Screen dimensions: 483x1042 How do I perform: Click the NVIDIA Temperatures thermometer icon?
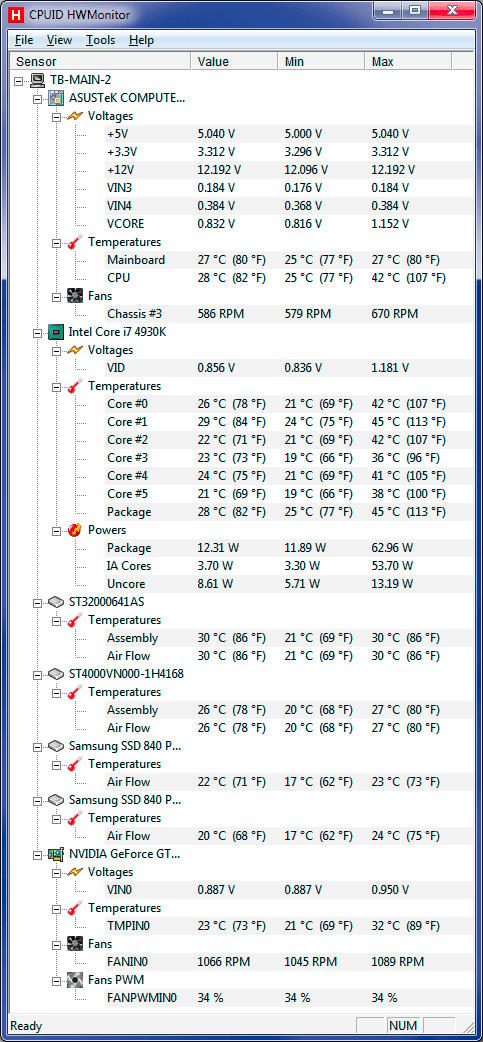click(75, 908)
